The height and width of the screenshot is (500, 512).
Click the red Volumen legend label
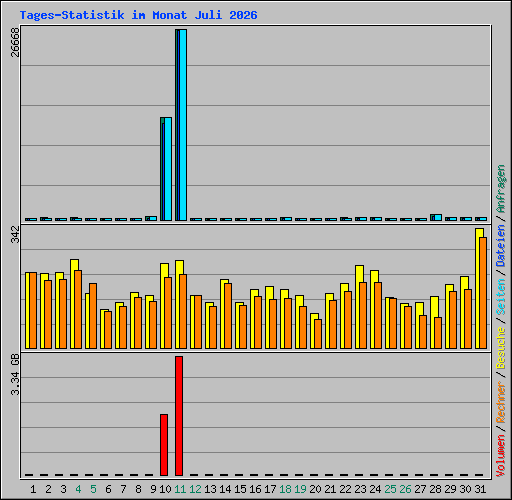click(501, 456)
